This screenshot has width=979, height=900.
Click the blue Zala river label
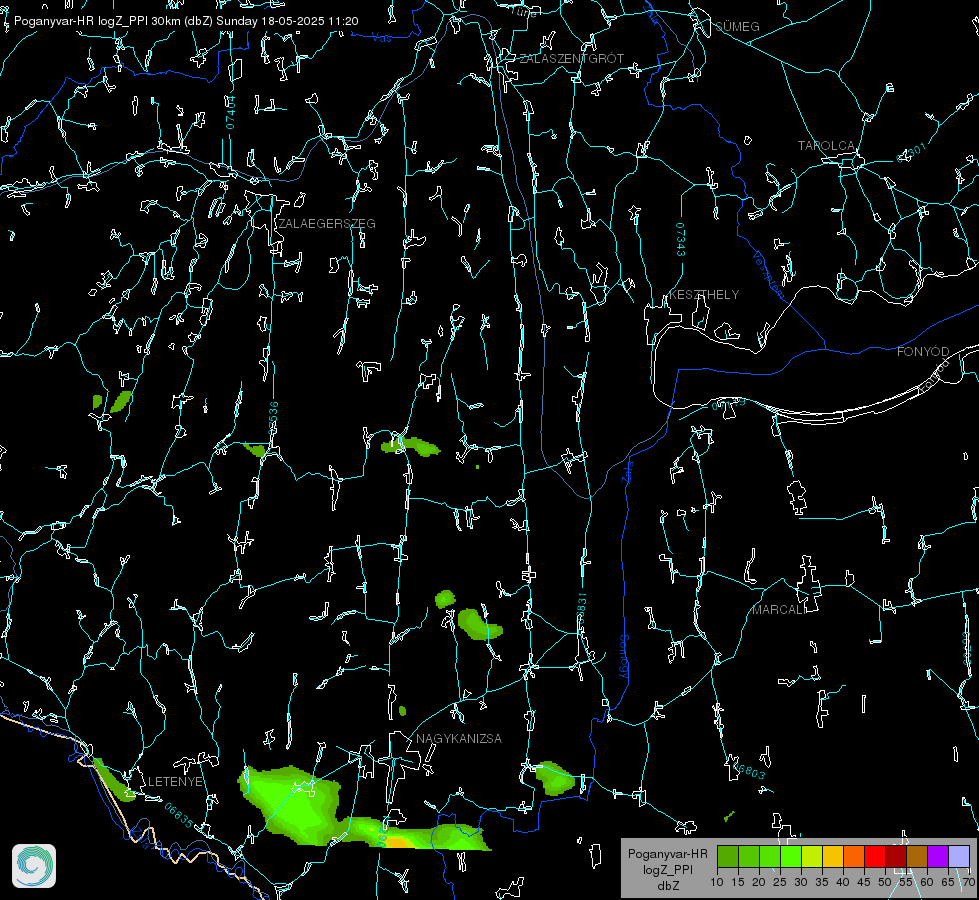[x=627, y=472]
